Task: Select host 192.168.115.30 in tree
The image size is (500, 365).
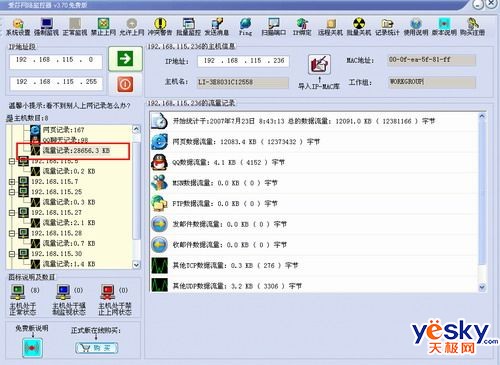Action: (x=57, y=254)
